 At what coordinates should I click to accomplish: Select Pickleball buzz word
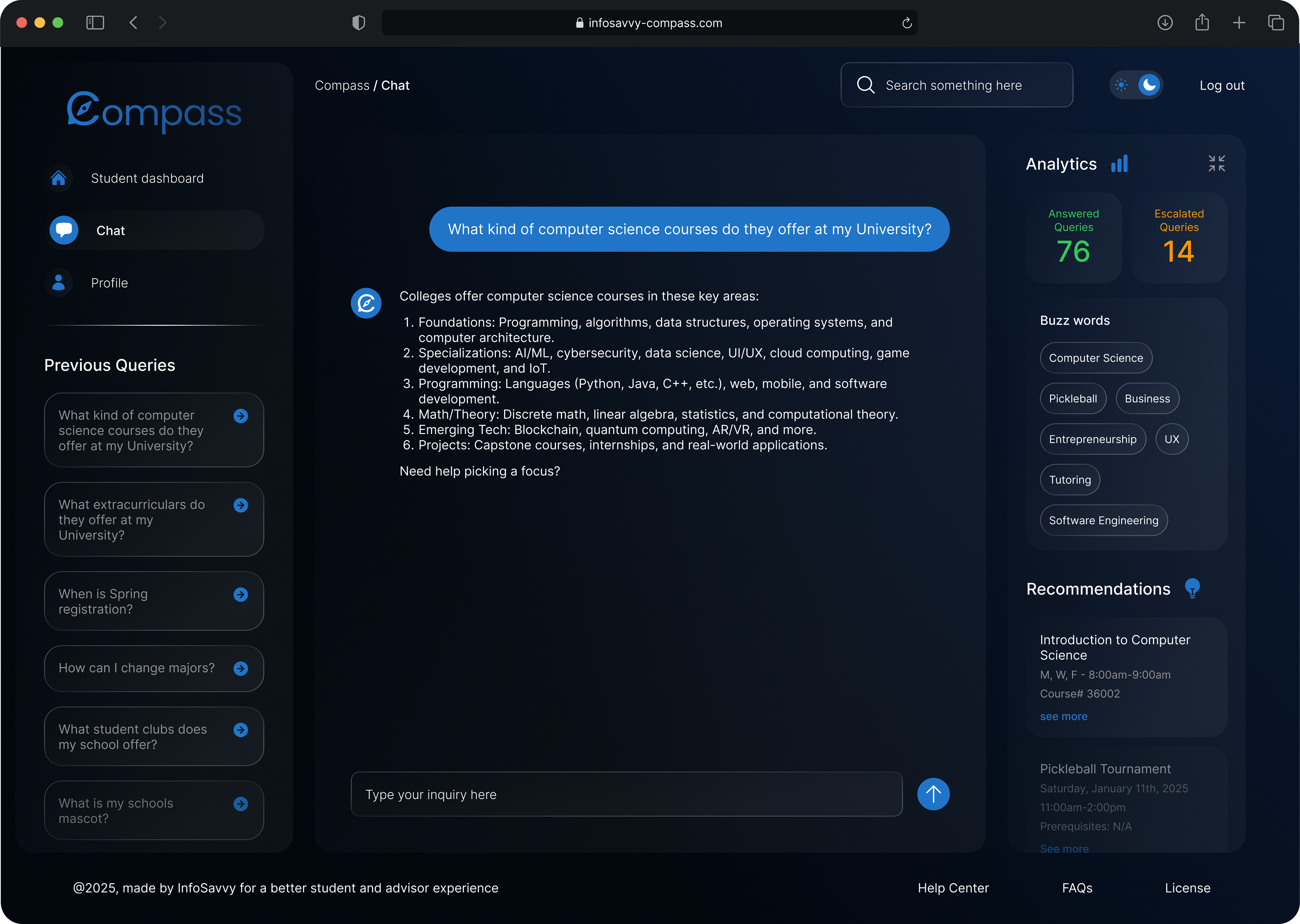[1072, 398]
